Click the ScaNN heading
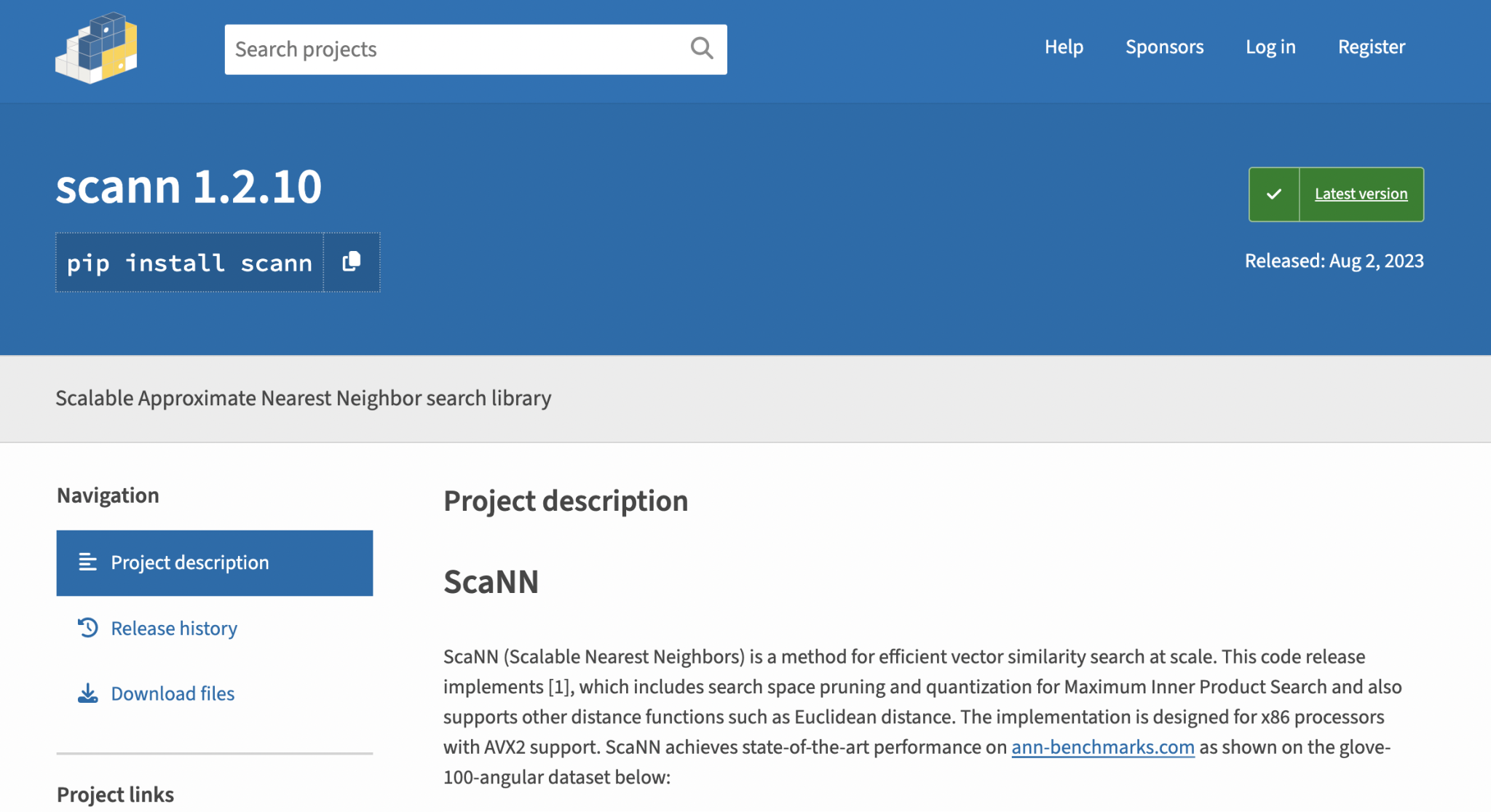 pyautogui.click(x=491, y=582)
